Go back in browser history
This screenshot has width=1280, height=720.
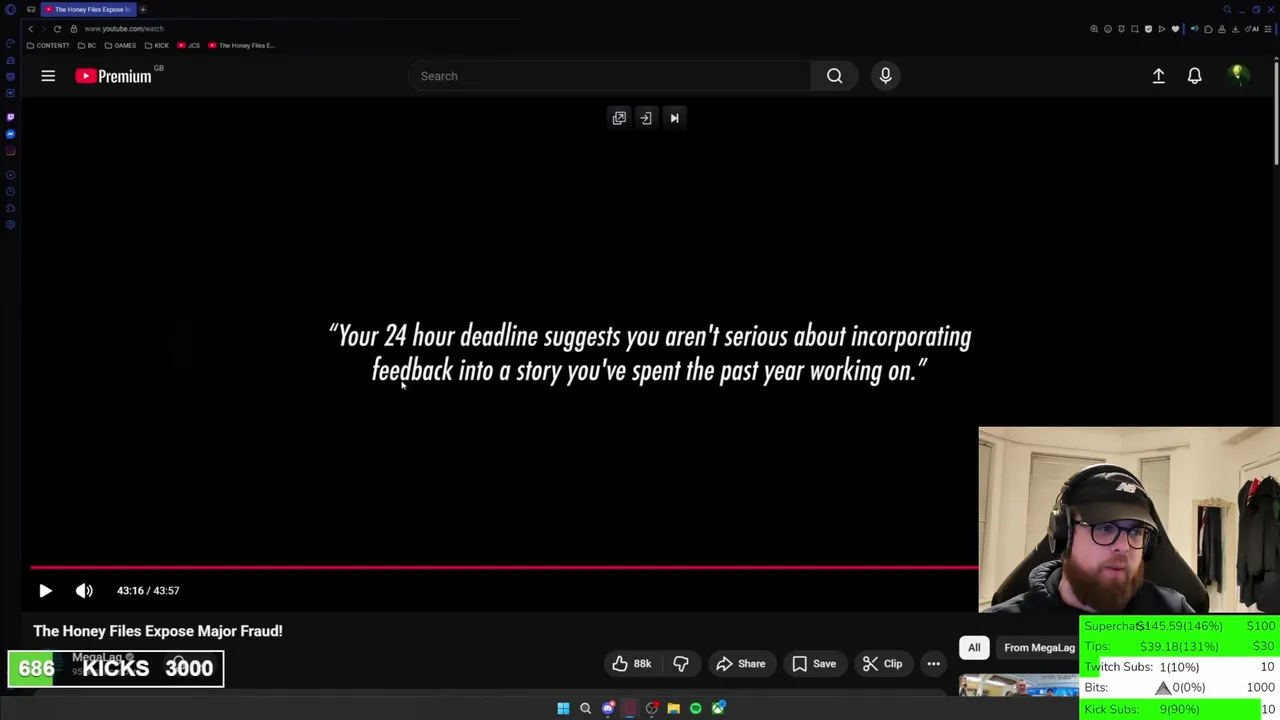[31, 29]
